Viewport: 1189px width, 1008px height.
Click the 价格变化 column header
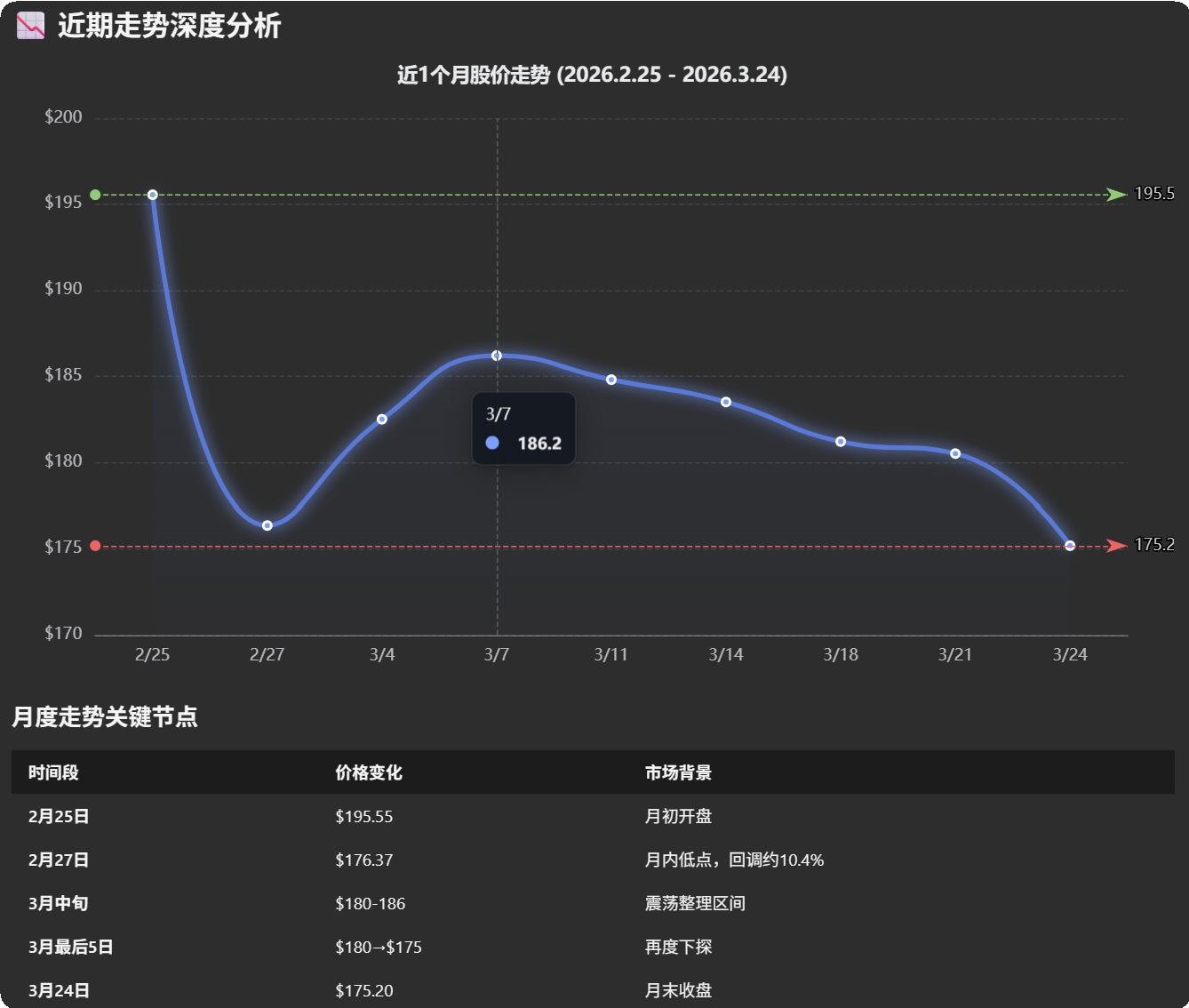click(369, 773)
